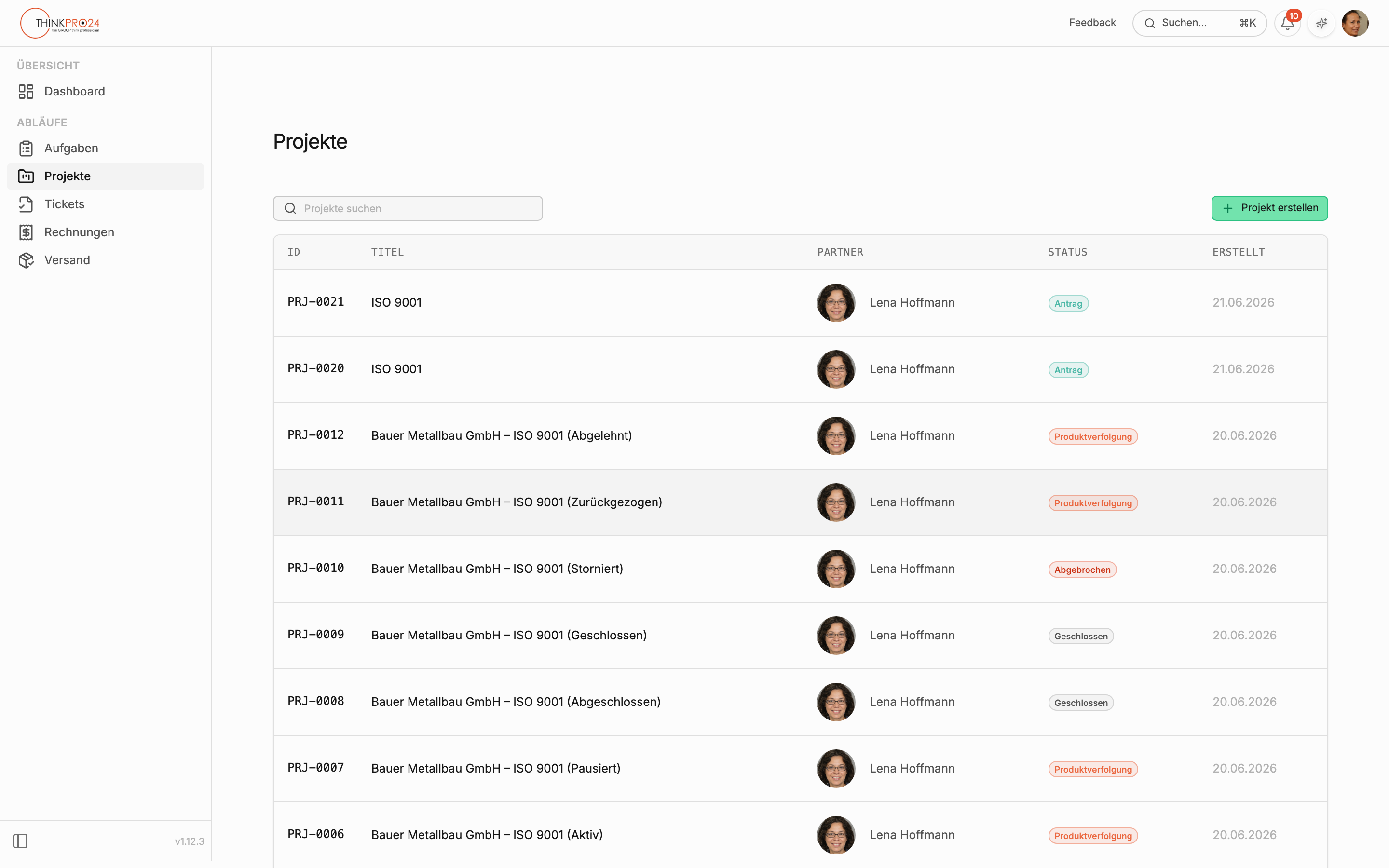The image size is (1389, 868).
Task: Click the ThinkPro24 logo
Action: point(60,23)
